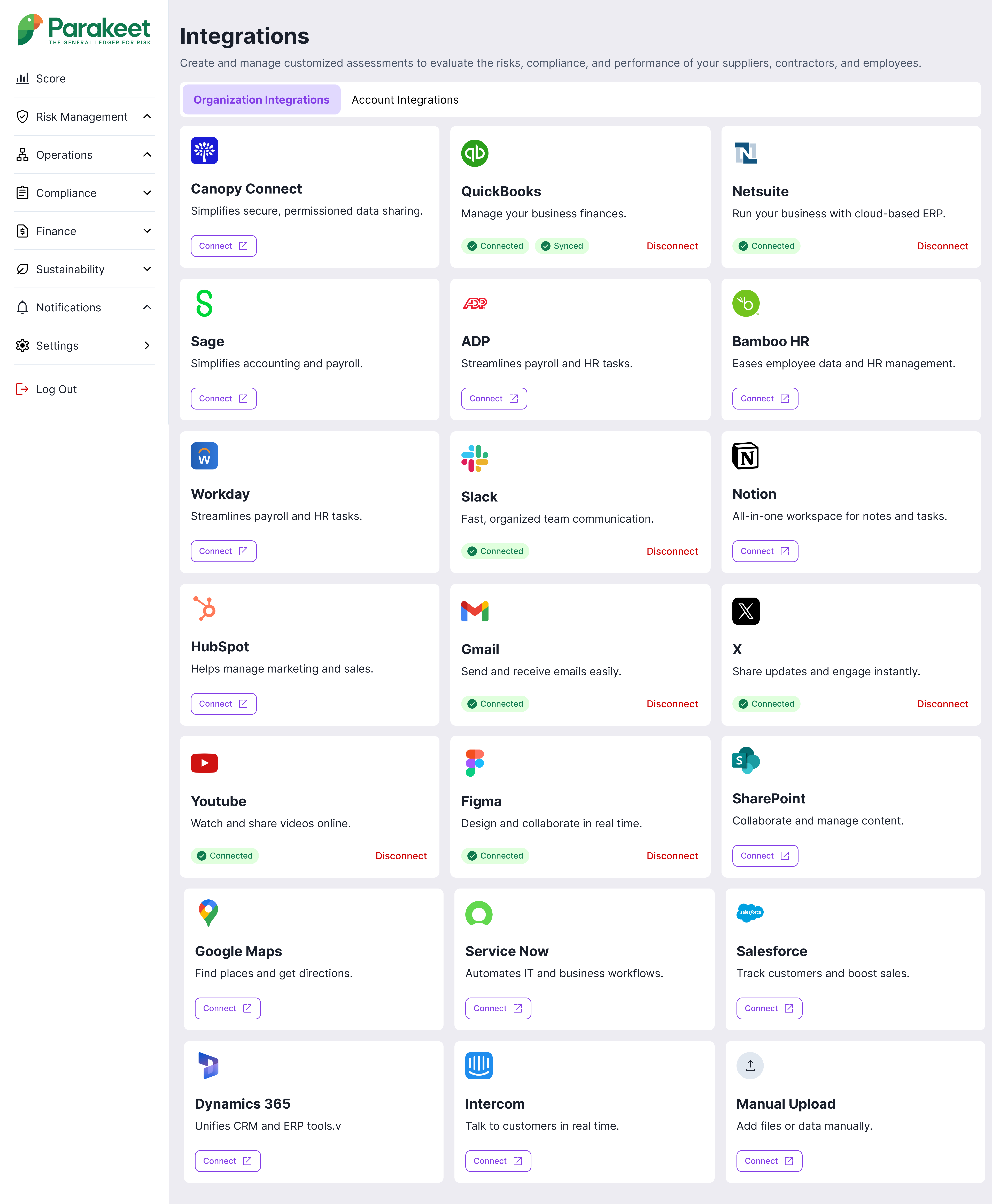Collapse the Risk Management menu

[x=147, y=117]
